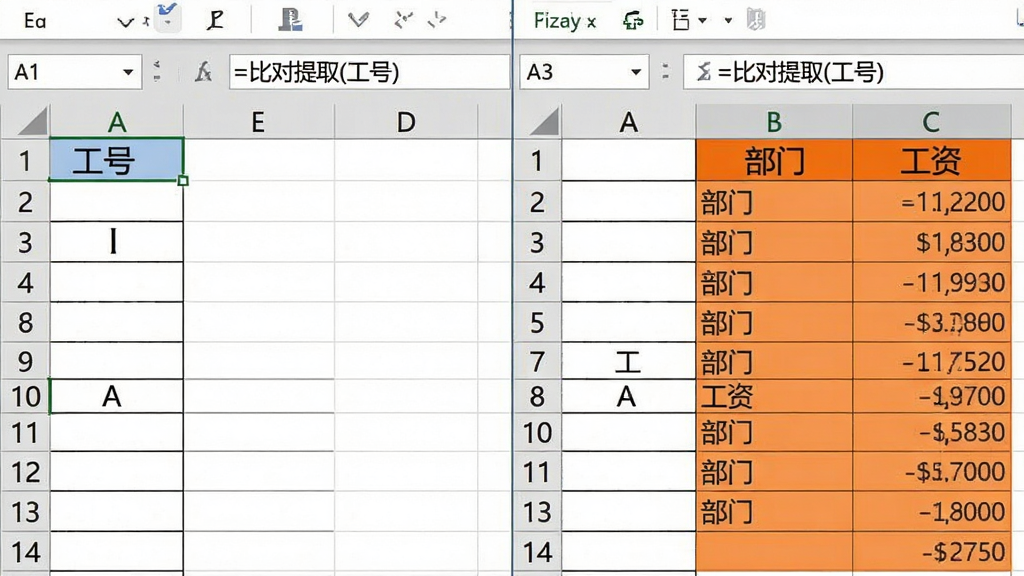Select the A cell in row 10, left sheet
1024x576 pixels.
point(117,396)
